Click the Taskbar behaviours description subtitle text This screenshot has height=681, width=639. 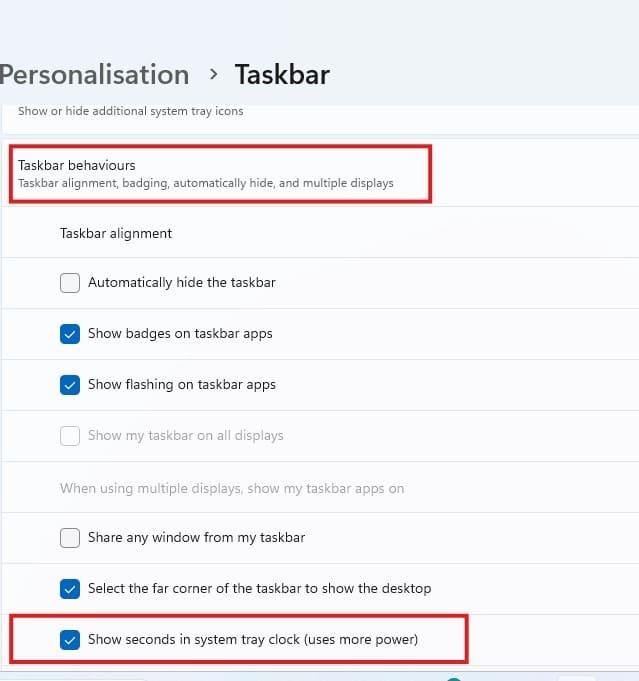206,184
